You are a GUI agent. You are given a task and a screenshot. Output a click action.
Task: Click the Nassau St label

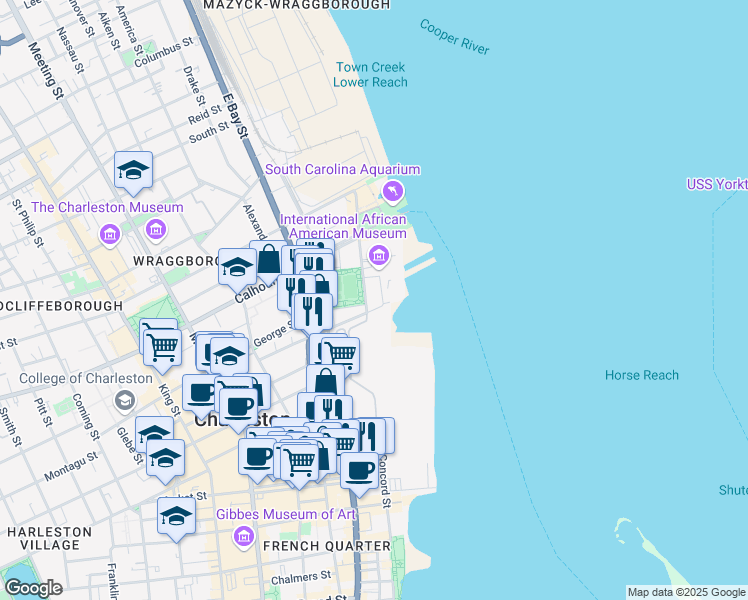pos(70,50)
